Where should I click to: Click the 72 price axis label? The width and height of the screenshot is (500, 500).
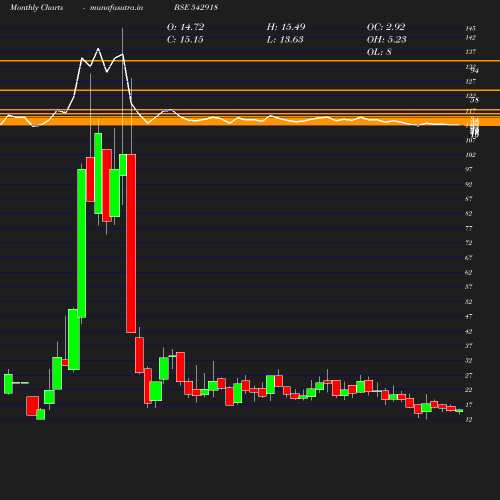point(469,243)
